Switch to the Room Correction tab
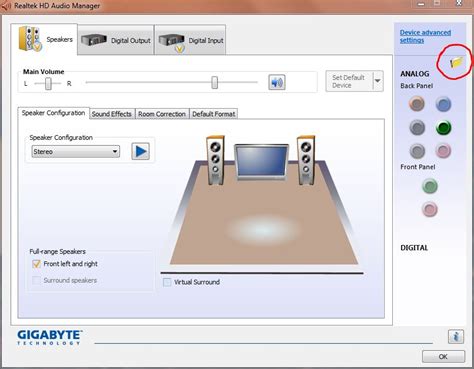The image size is (474, 369). [162, 114]
